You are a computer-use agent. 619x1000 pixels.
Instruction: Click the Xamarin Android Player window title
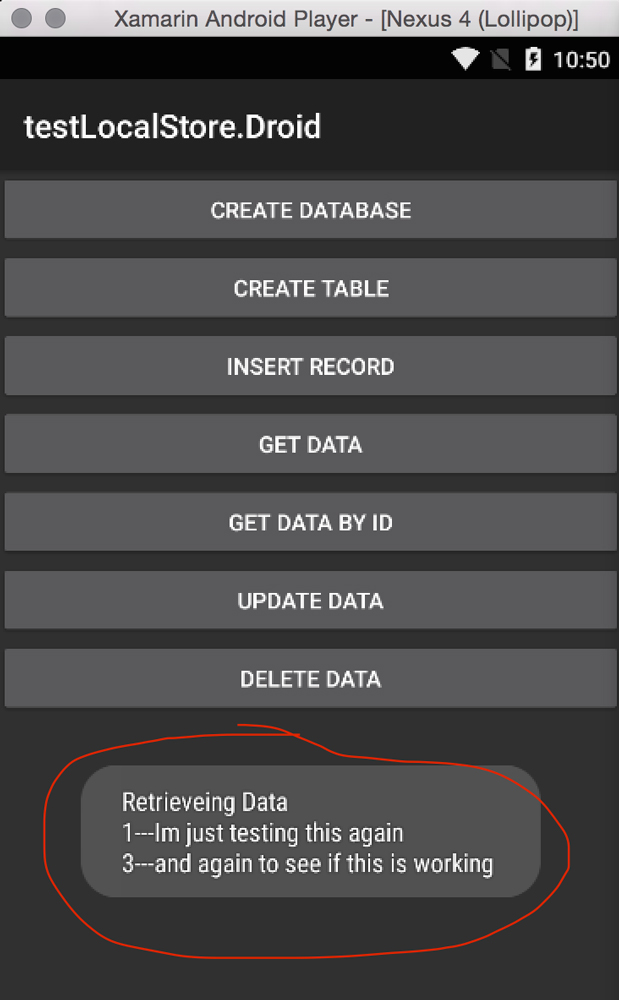pos(347,18)
